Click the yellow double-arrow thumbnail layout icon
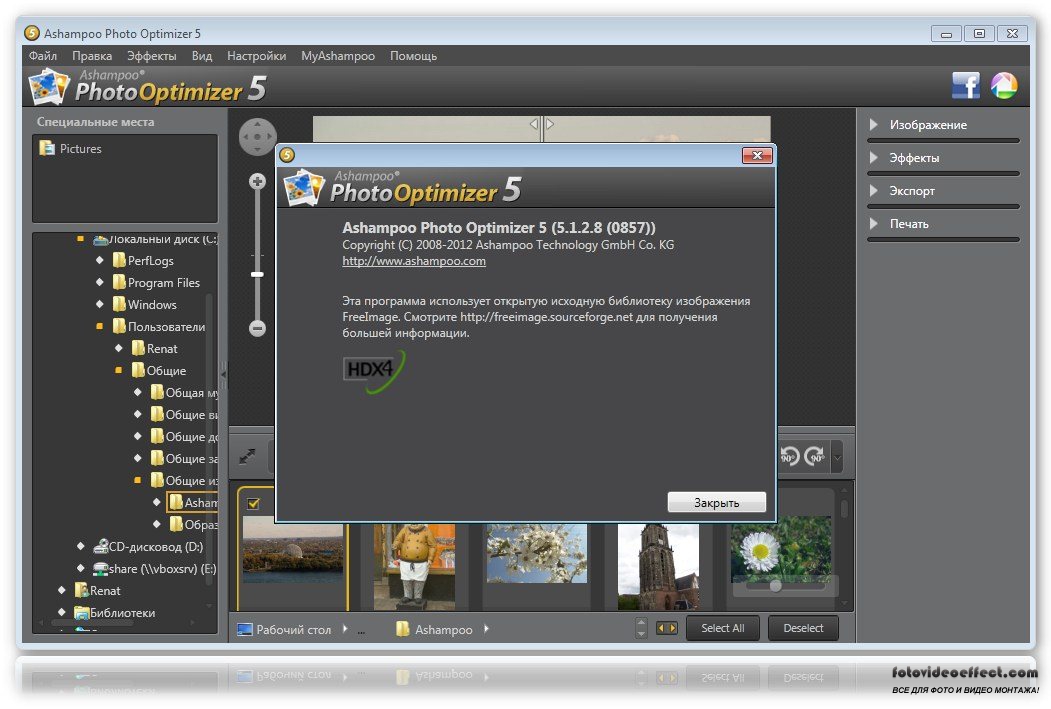Viewport: 1051px width, 709px height. [x=666, y=628]
